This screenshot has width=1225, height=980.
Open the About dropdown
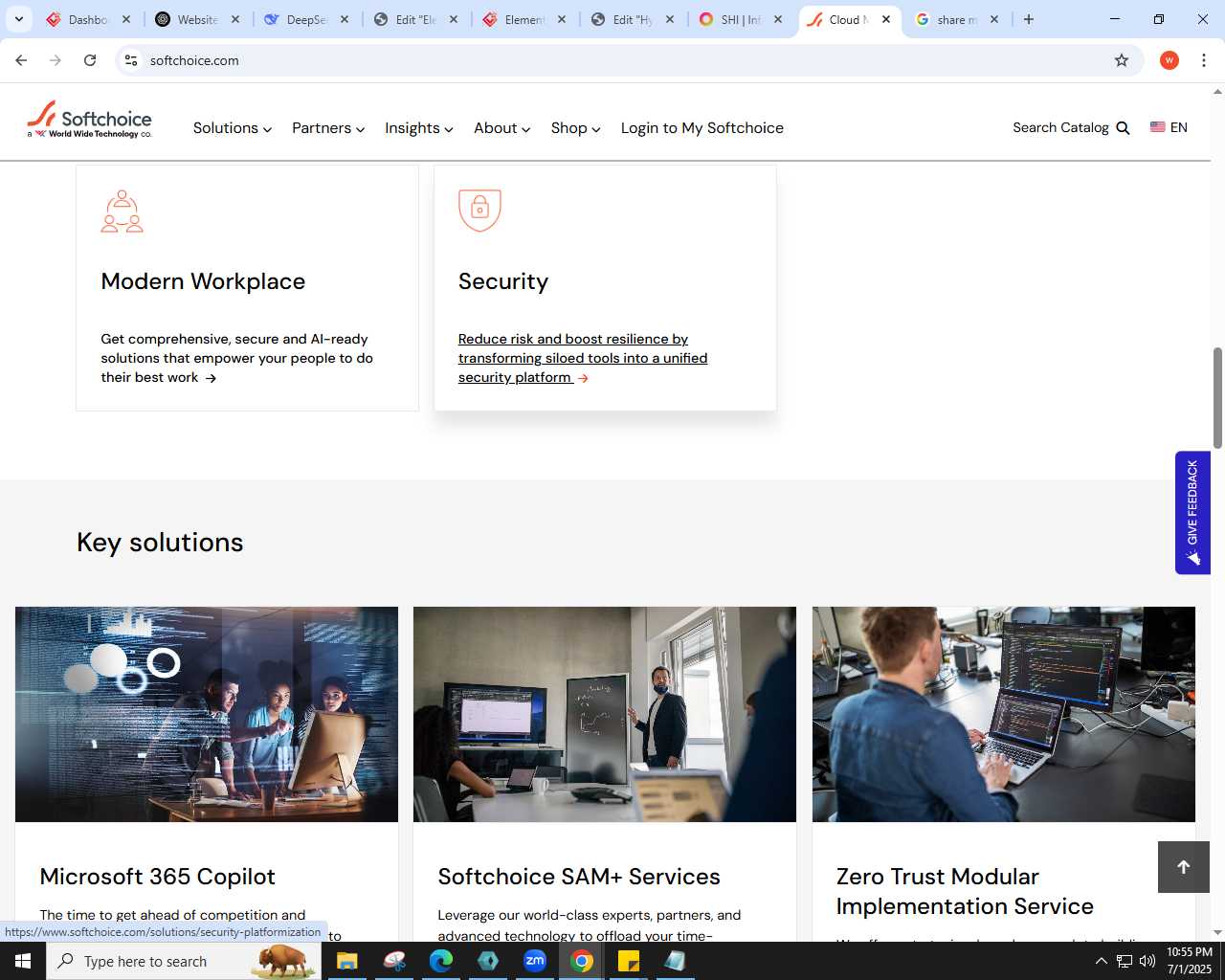point(501,128)
